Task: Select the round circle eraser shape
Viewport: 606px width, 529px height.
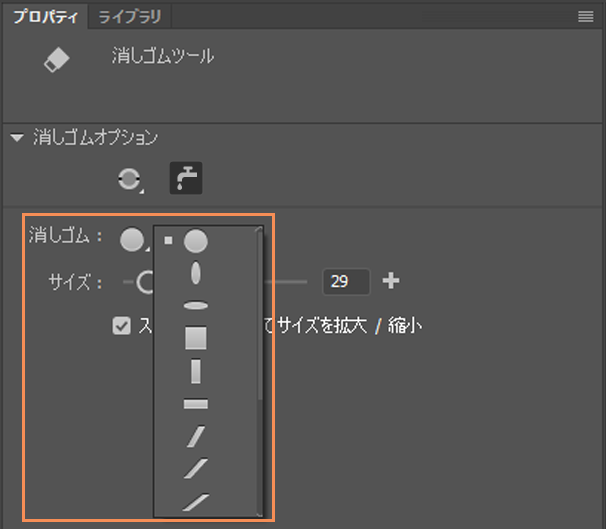Action: (x=196, y=241)
